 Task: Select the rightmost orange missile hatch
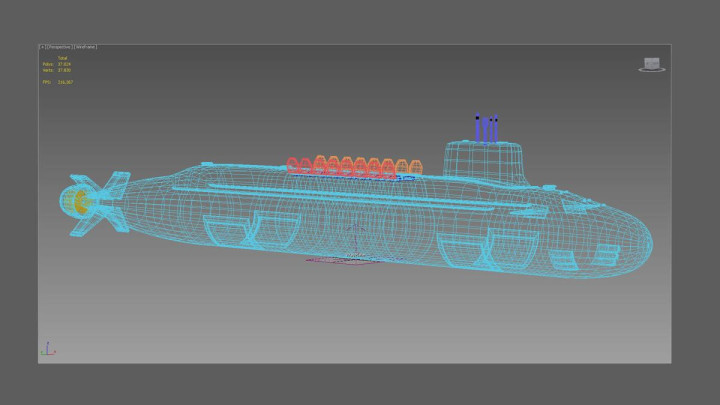point(415,167)
